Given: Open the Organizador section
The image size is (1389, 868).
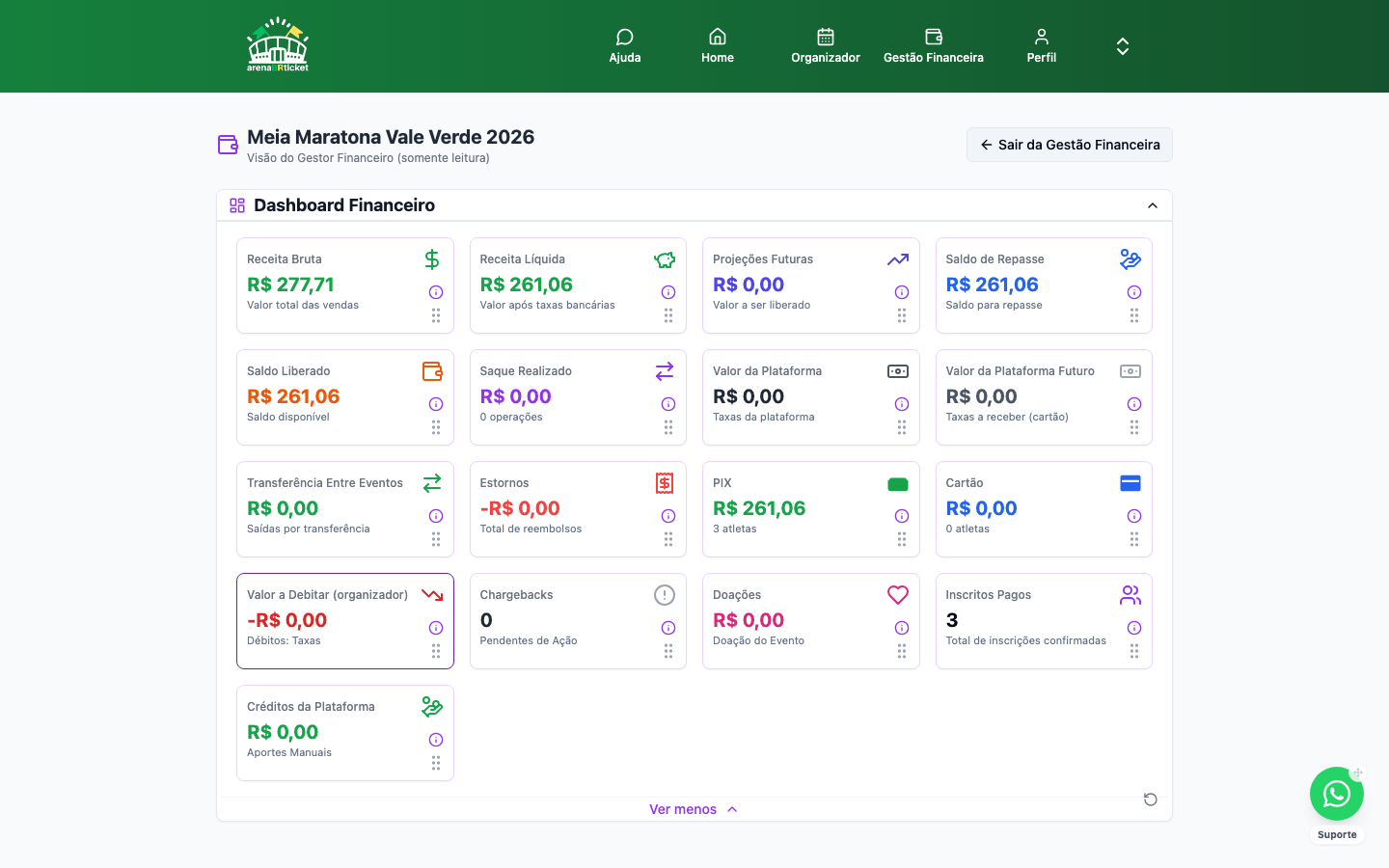Looking at the screenshot, I should (x=826, y=46).
